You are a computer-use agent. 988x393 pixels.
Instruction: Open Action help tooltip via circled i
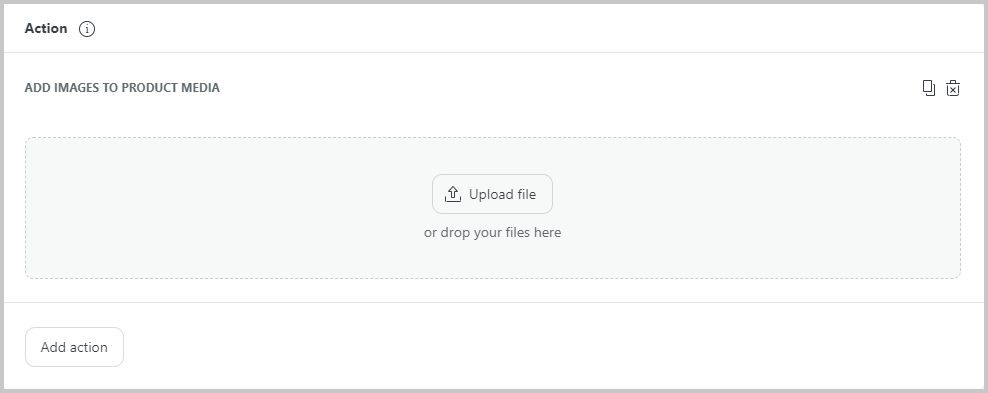pos(87,29)
